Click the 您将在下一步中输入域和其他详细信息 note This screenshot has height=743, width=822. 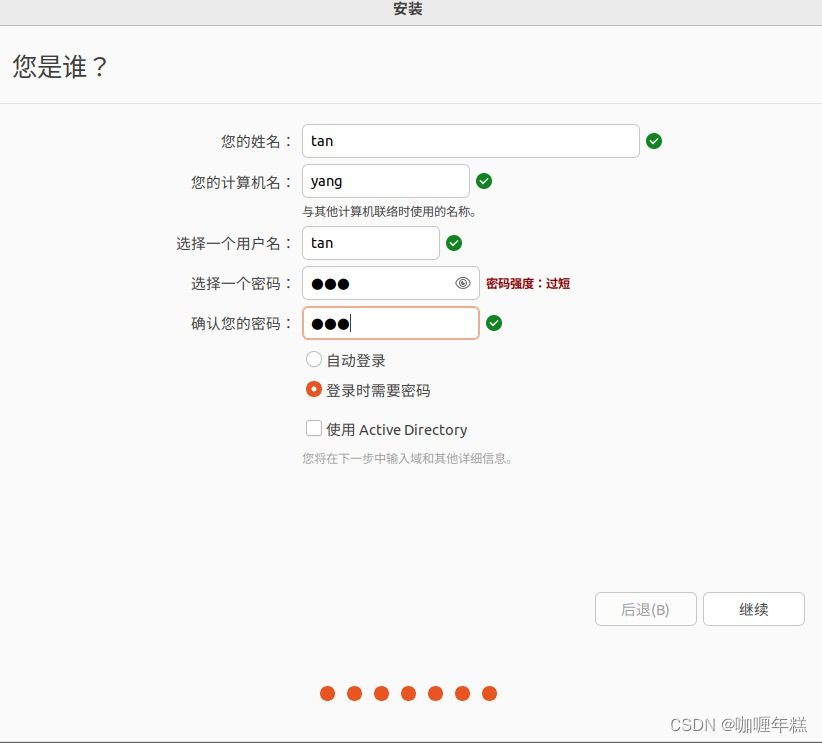(407, 459)
